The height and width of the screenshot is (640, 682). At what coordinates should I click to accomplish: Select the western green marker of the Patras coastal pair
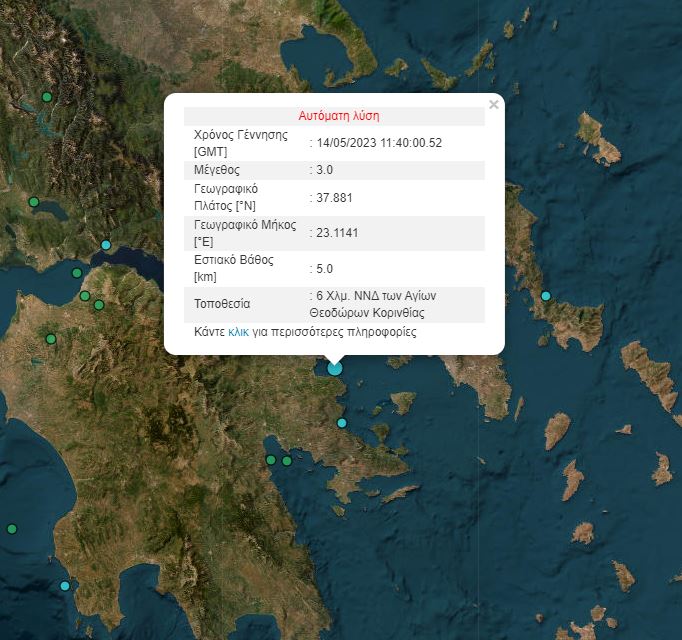click(85, 296)
